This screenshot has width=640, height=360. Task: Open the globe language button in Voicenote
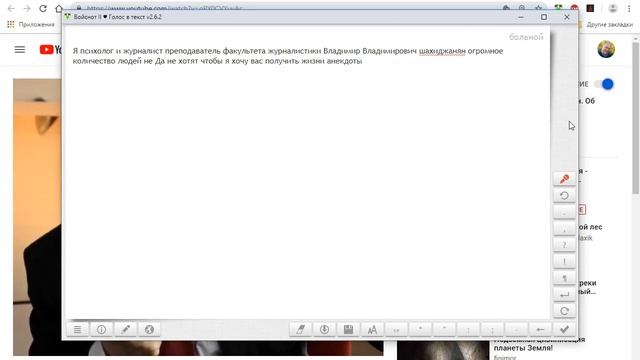pyautogui.click(x=149, y=329)
